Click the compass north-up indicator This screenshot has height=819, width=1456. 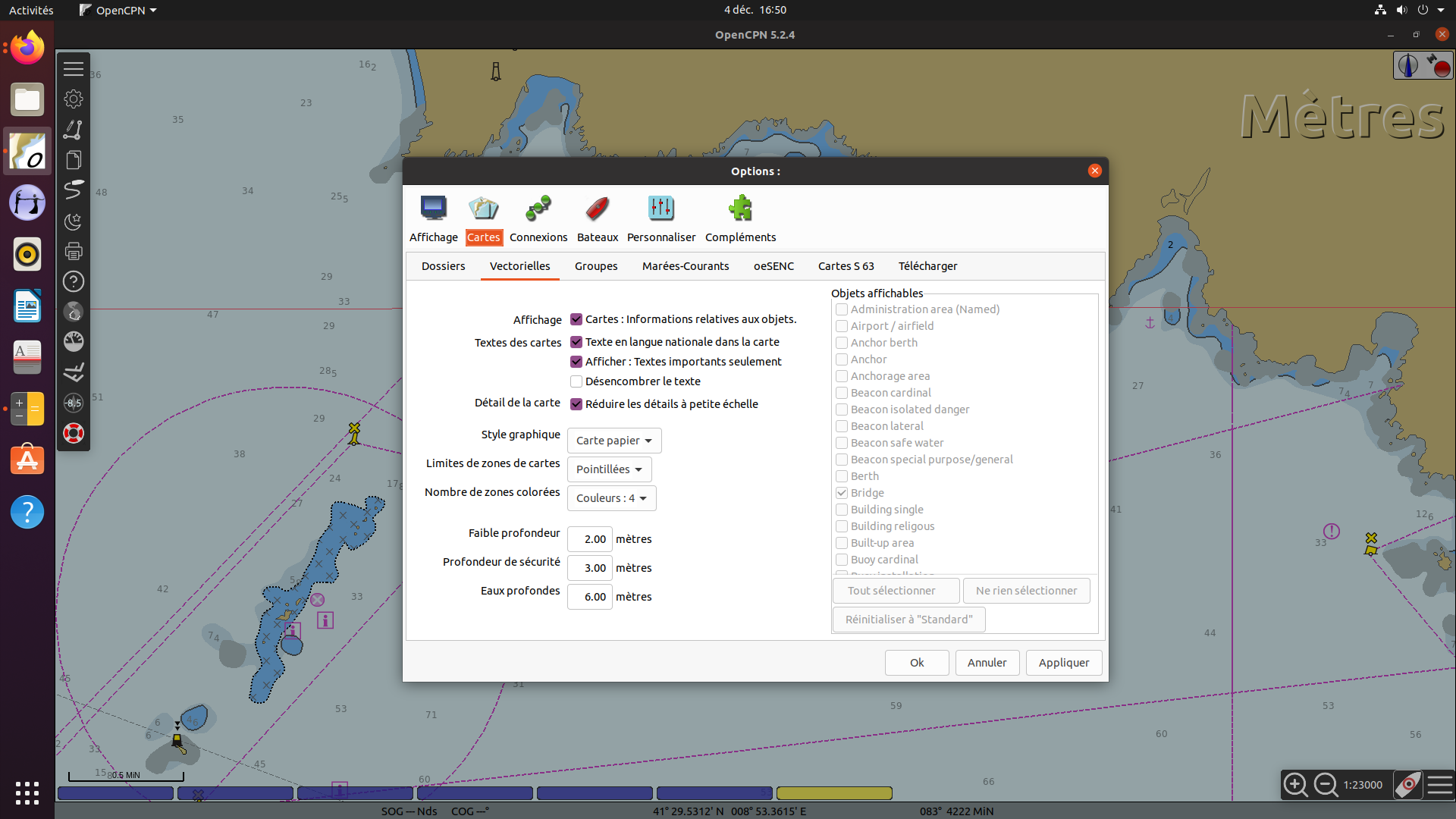pyautogui.click(x=1408, y=65)
